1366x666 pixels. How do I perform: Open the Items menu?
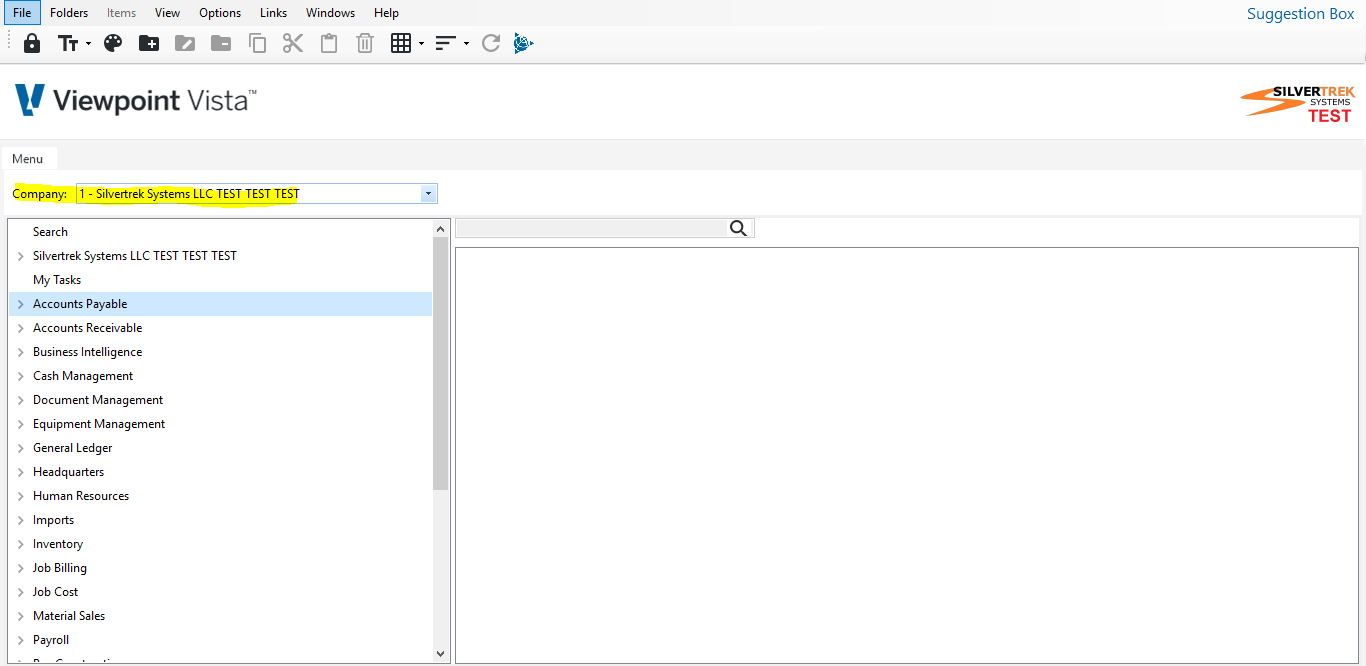pyautogui.click(x=121, y=13)
